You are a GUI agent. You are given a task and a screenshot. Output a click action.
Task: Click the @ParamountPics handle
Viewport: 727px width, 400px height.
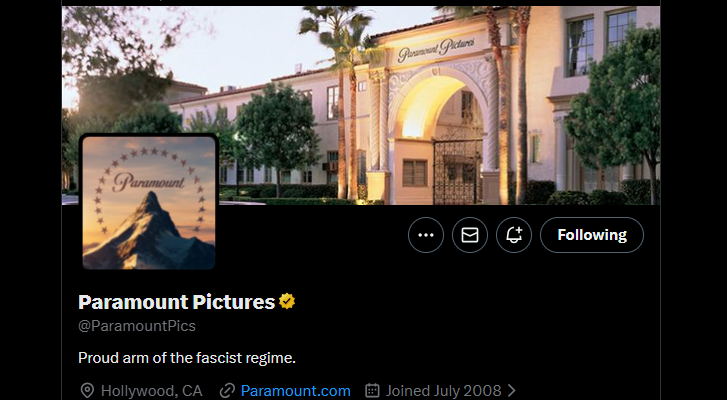[136, 326]
